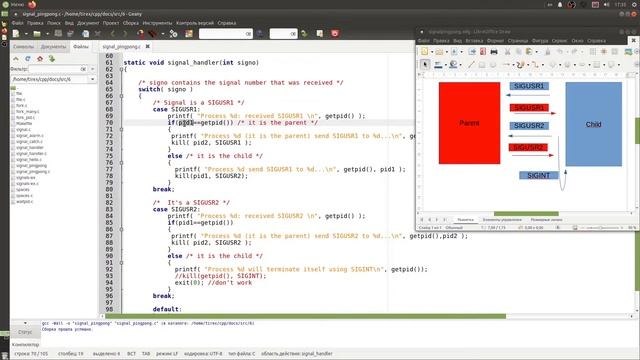Screen dimensions: 640x360
Task: Select the red Parent rectangle in Draw
Action: point(469,123)
